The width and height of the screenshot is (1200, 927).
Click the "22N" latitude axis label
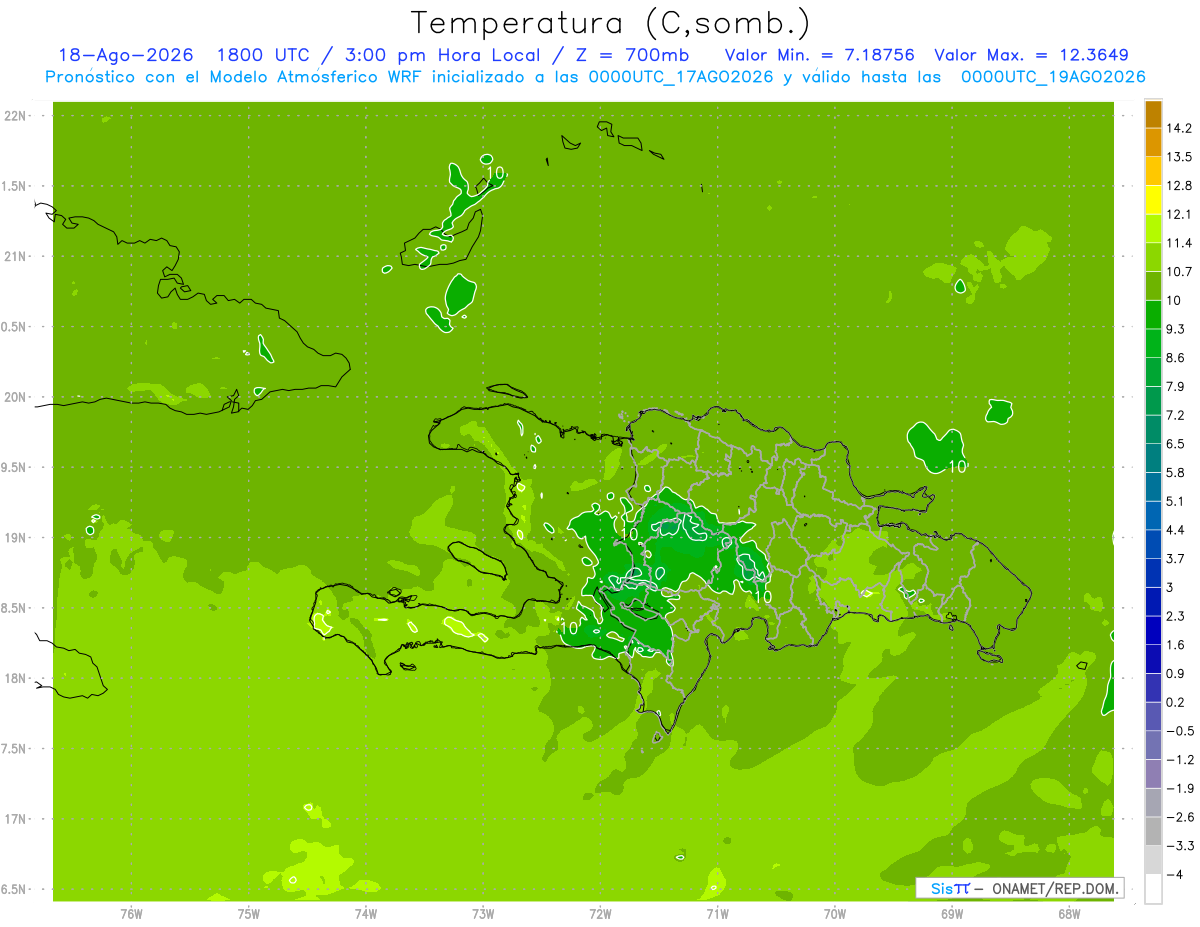pos(16,116)
